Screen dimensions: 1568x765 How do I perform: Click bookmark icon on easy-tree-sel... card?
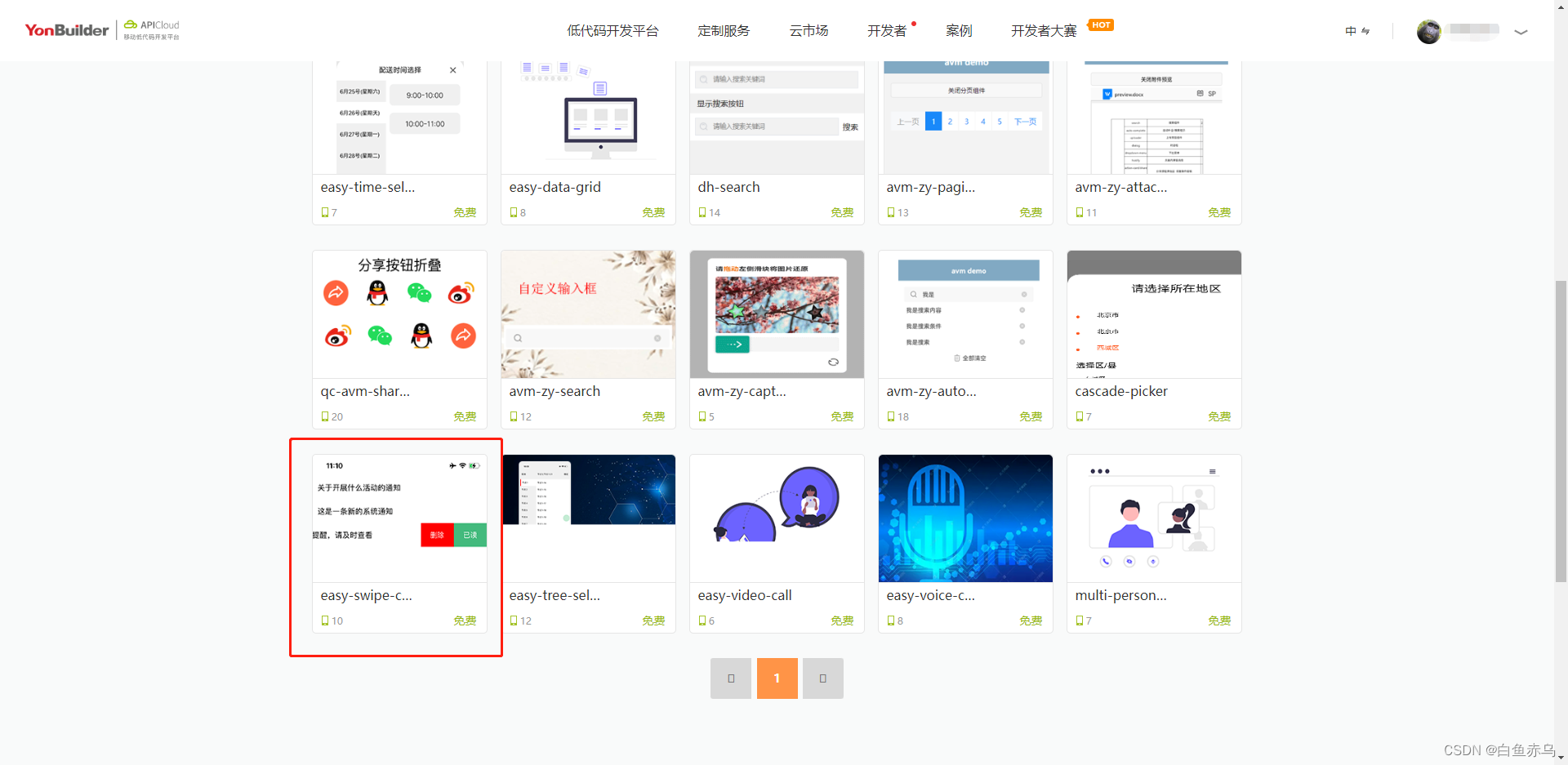click(x=513, y=620)
